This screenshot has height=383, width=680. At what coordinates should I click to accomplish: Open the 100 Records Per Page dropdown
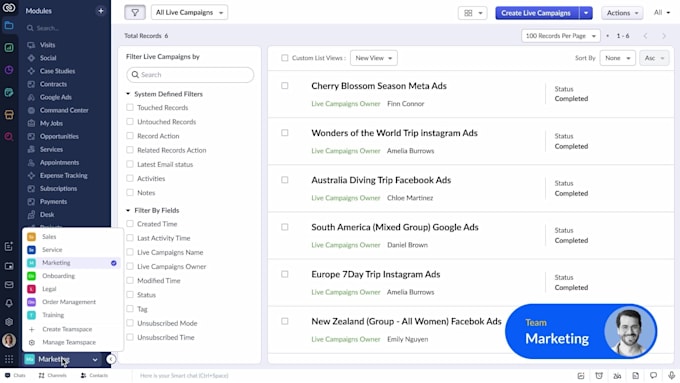coord(561,36)
